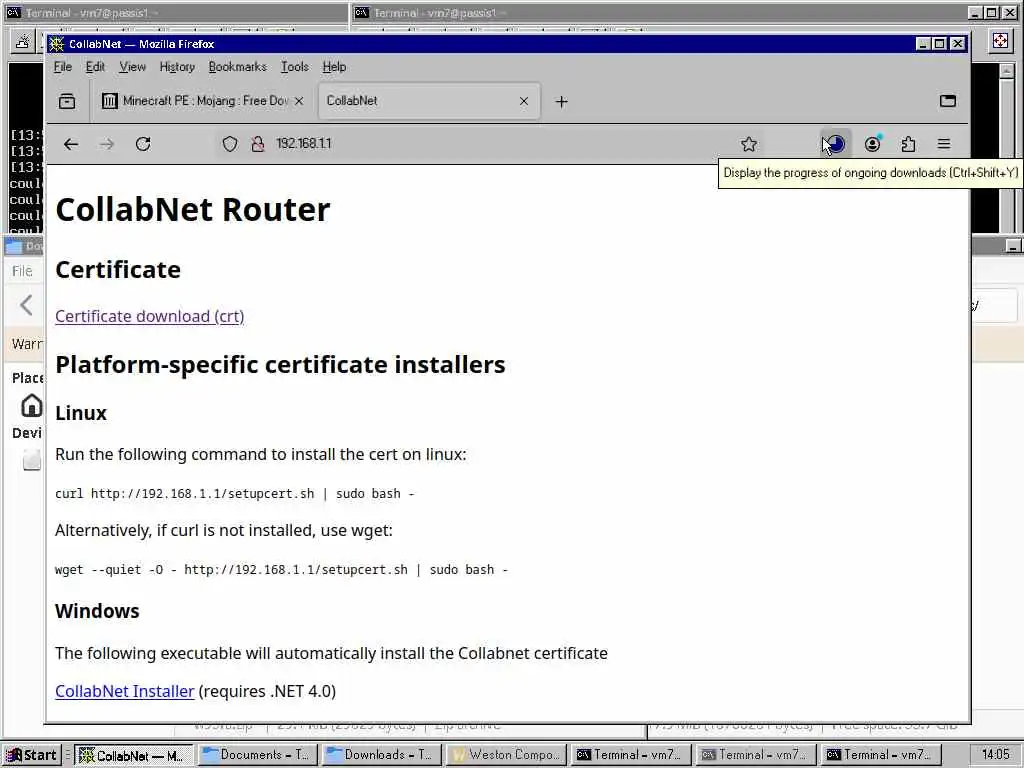This screenshot has width=1024, height=768.
Task: Open the History menu
Action: click(x=177, y=67)
